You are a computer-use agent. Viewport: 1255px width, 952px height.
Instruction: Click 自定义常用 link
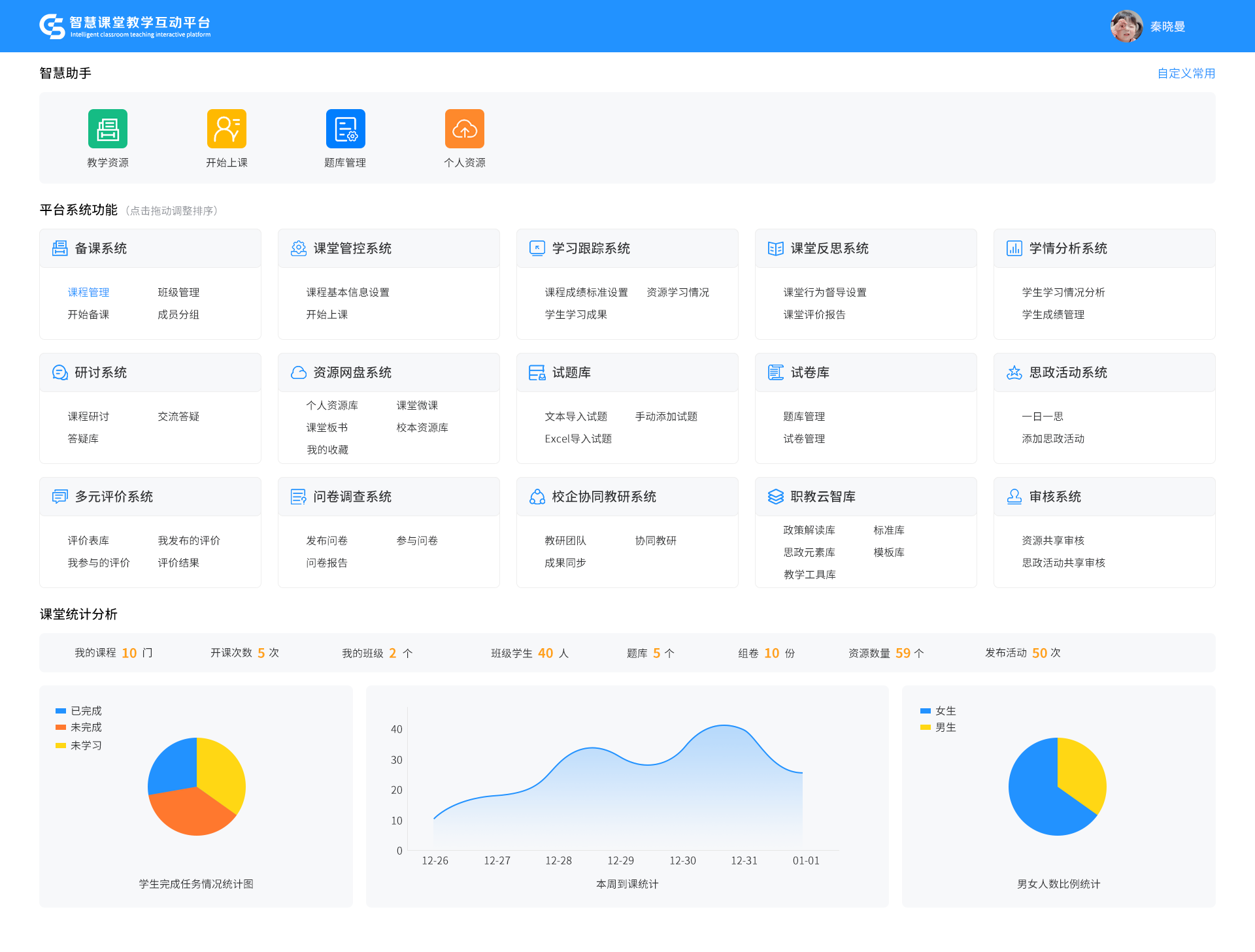(1186, 73)
